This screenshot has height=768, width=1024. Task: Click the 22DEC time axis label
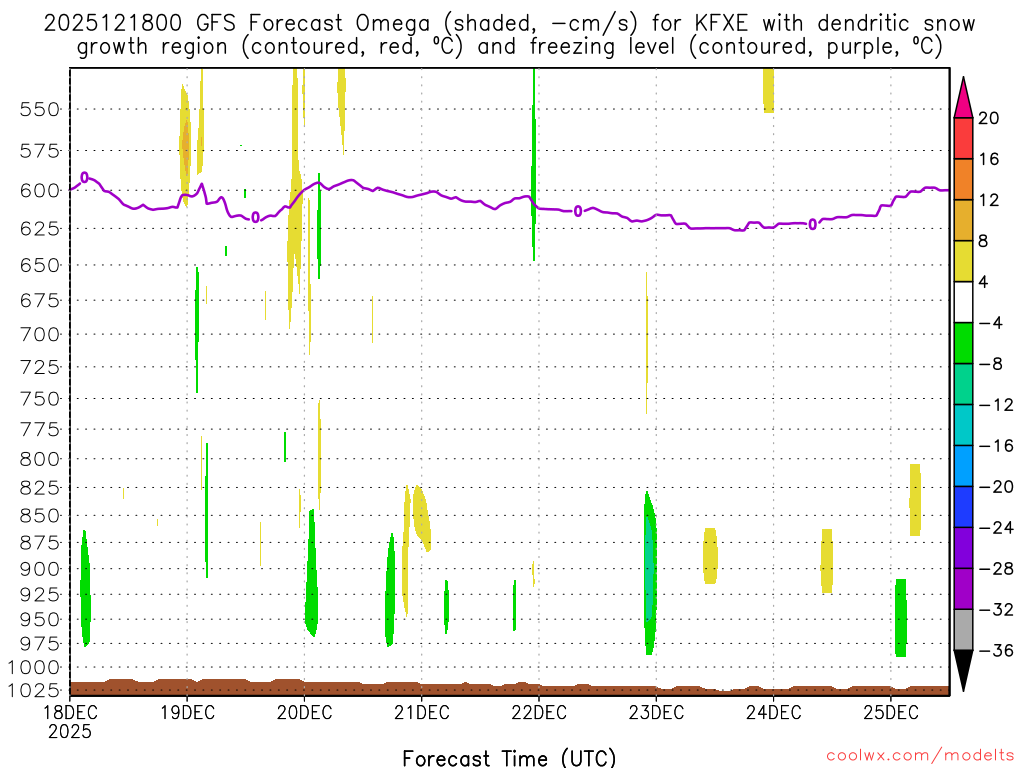[539, 712]
